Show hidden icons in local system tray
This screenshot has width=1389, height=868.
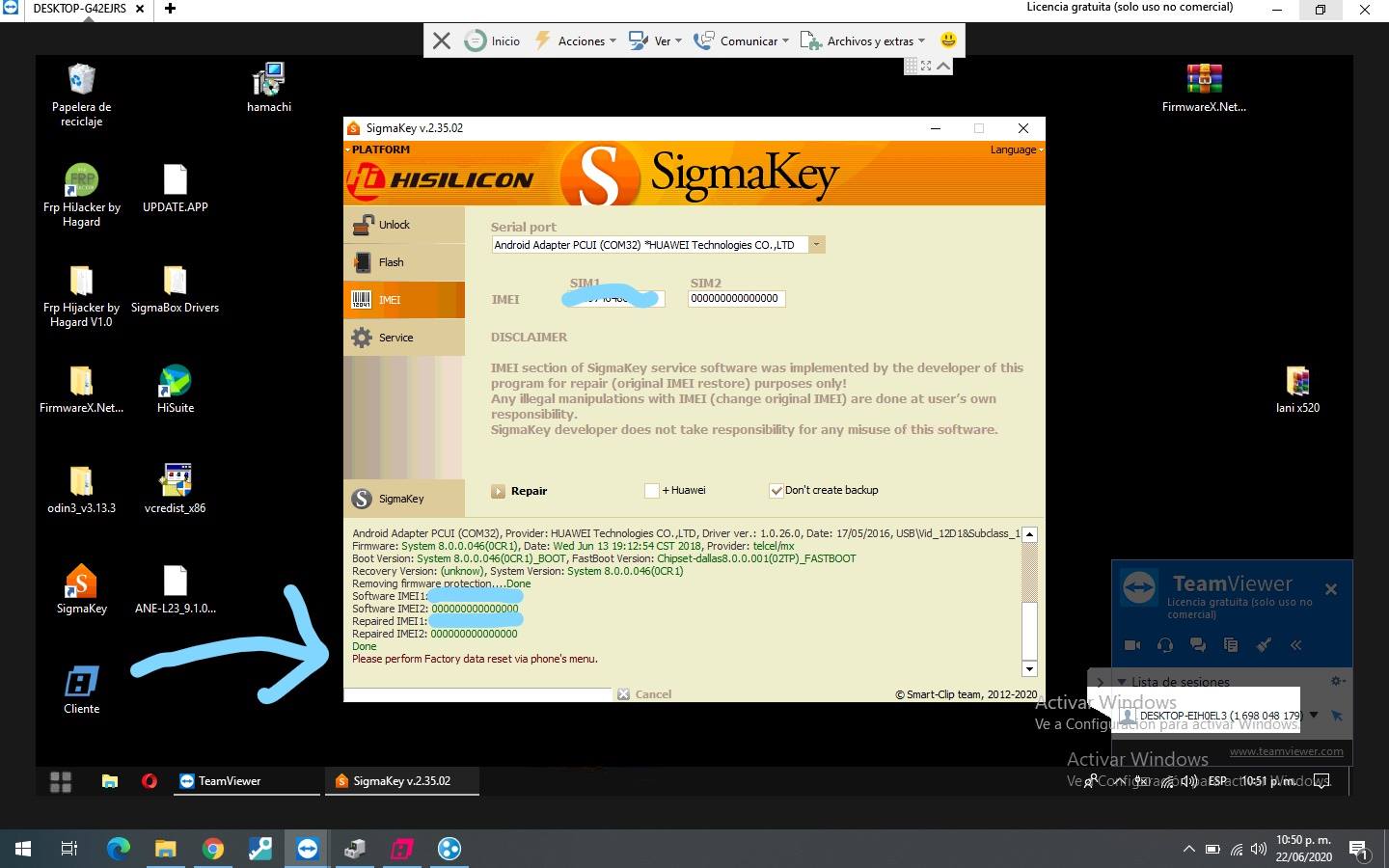click(x=1188, y=850)
